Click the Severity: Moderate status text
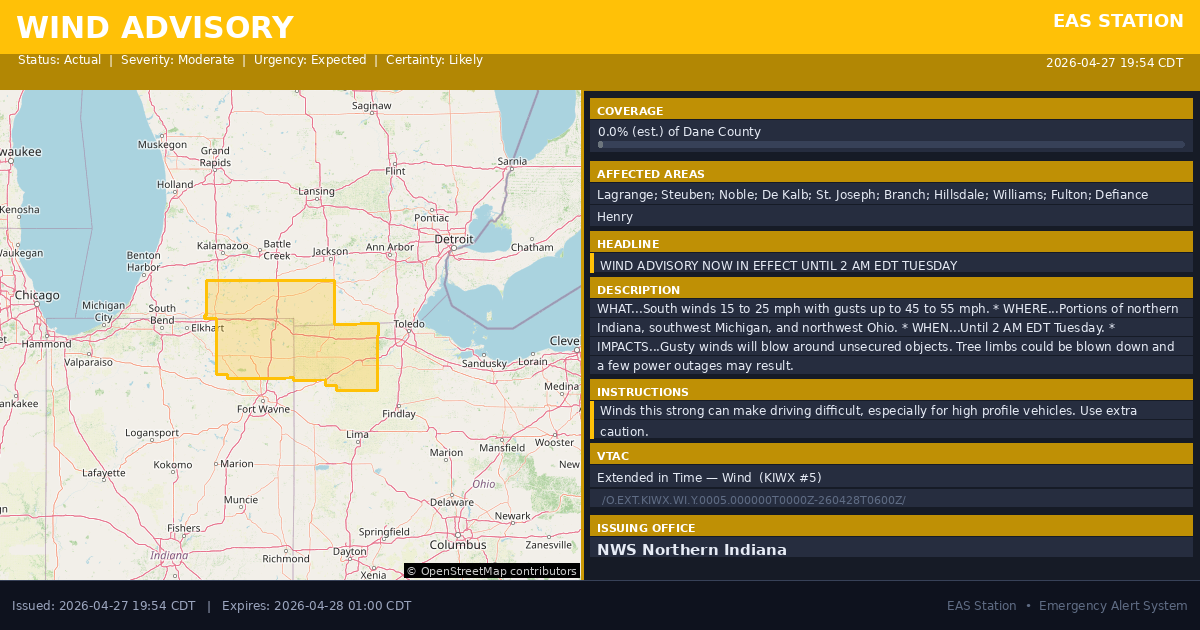1200x630 pixels. coord(177,60)
